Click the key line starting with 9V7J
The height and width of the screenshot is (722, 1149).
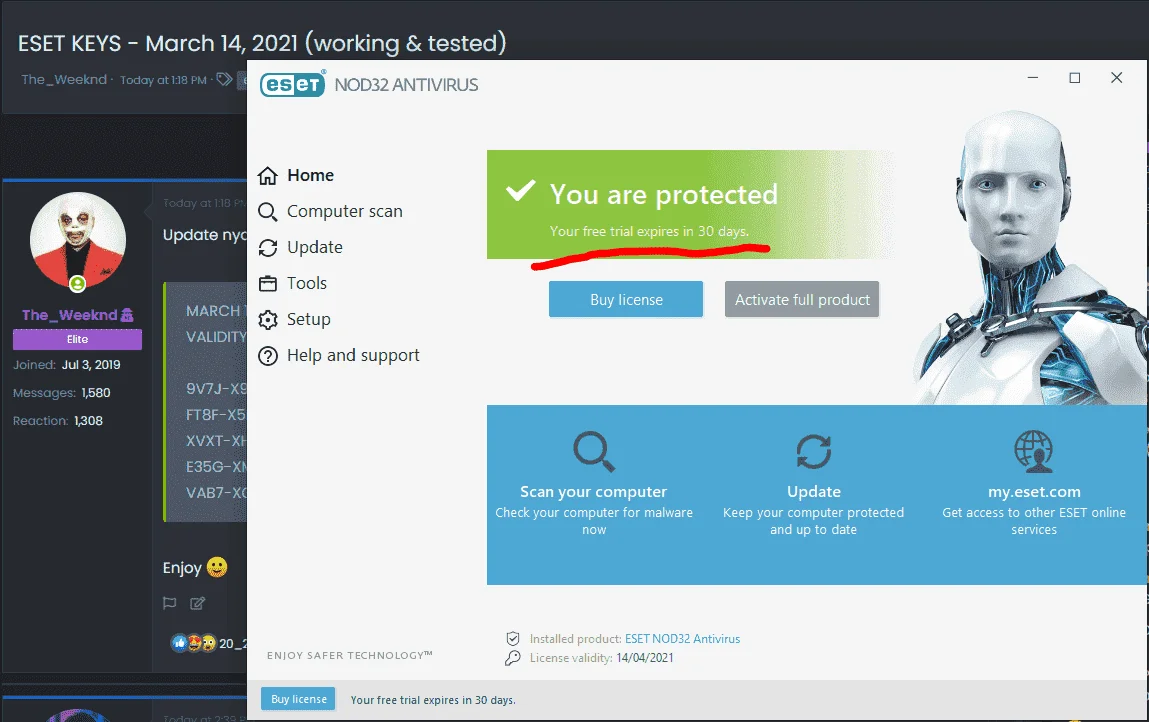pos(215,388)
